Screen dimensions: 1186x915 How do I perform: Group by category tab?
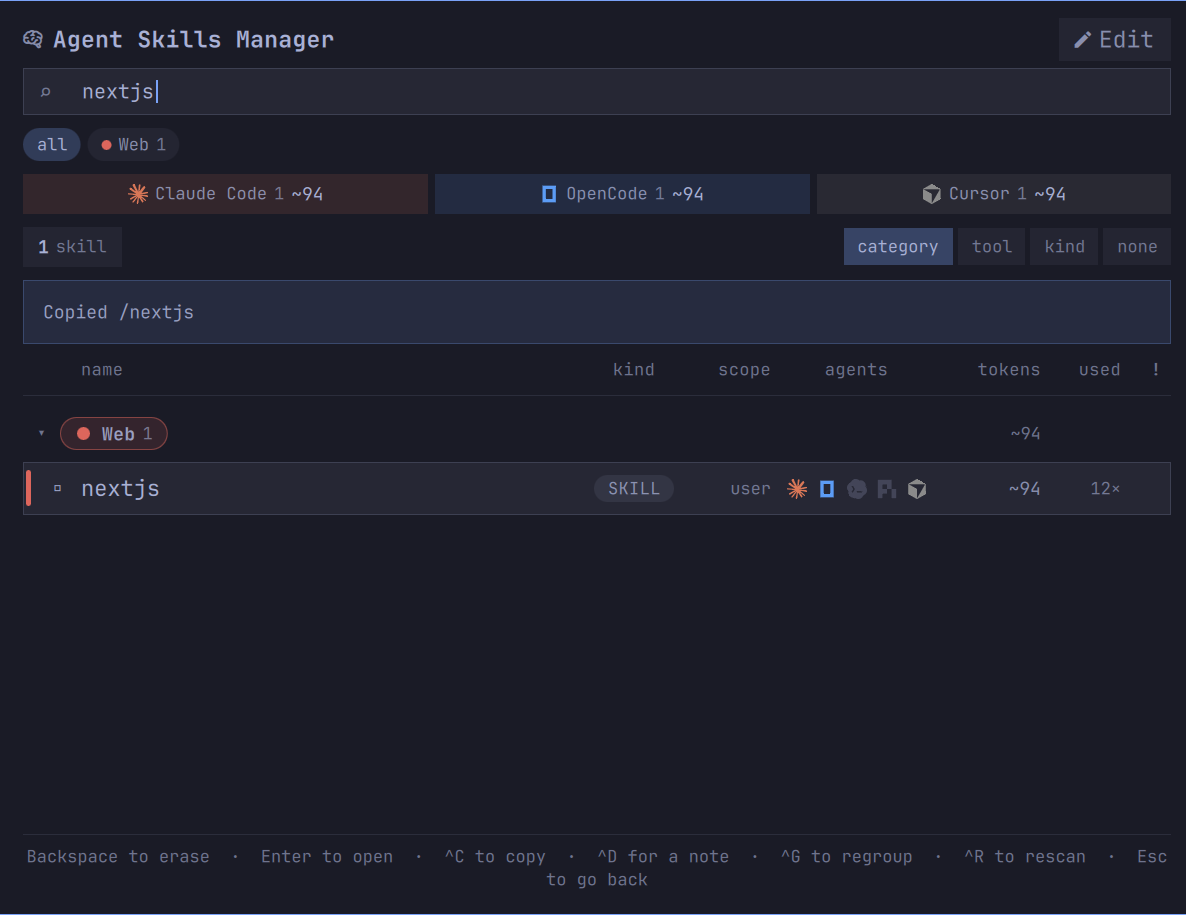pyautogui.click(x=898, y=247)
